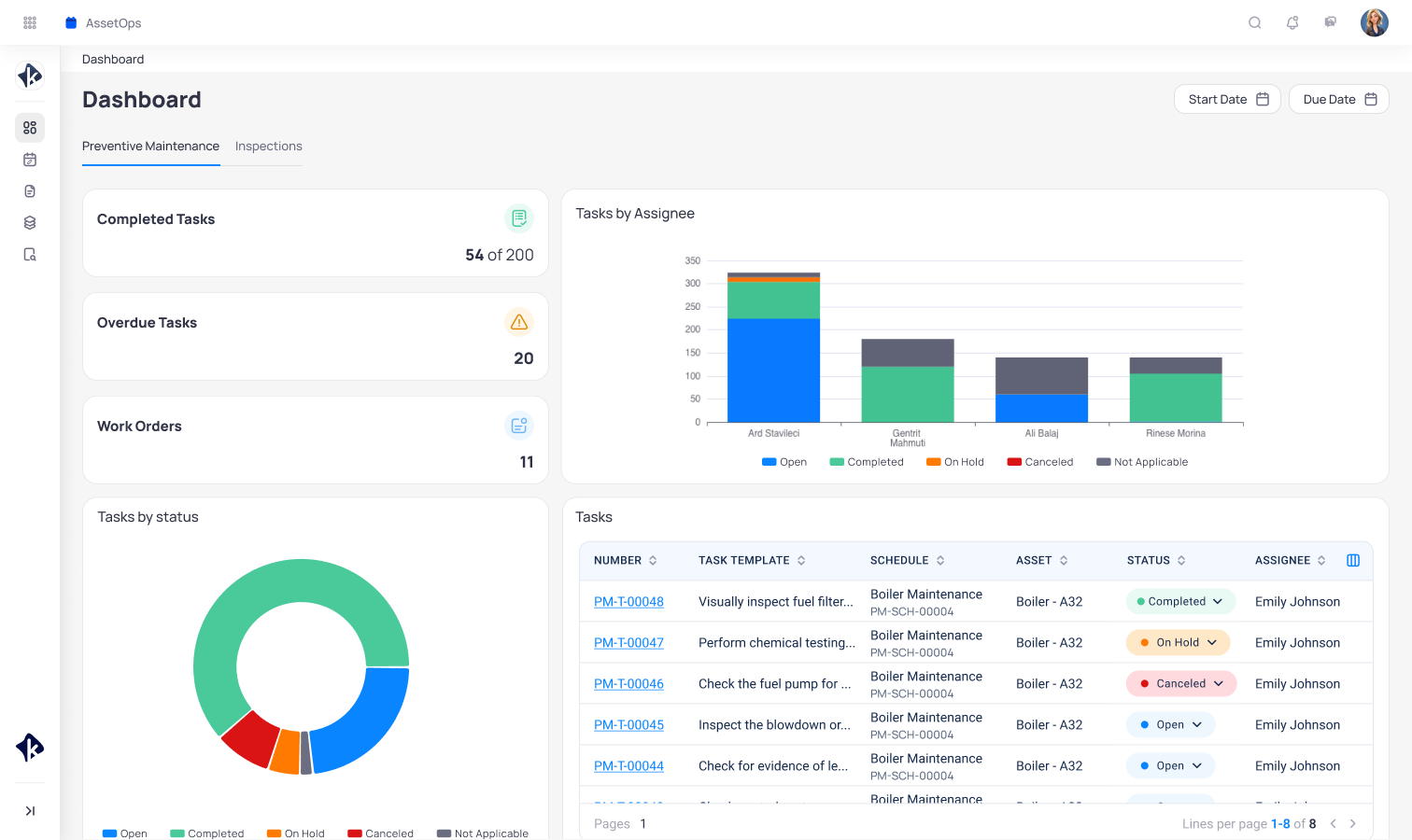Screen dimensions: 1412x840
Task: Open the page-search icon in the sidebar
Action: click(x=29, y=254)
